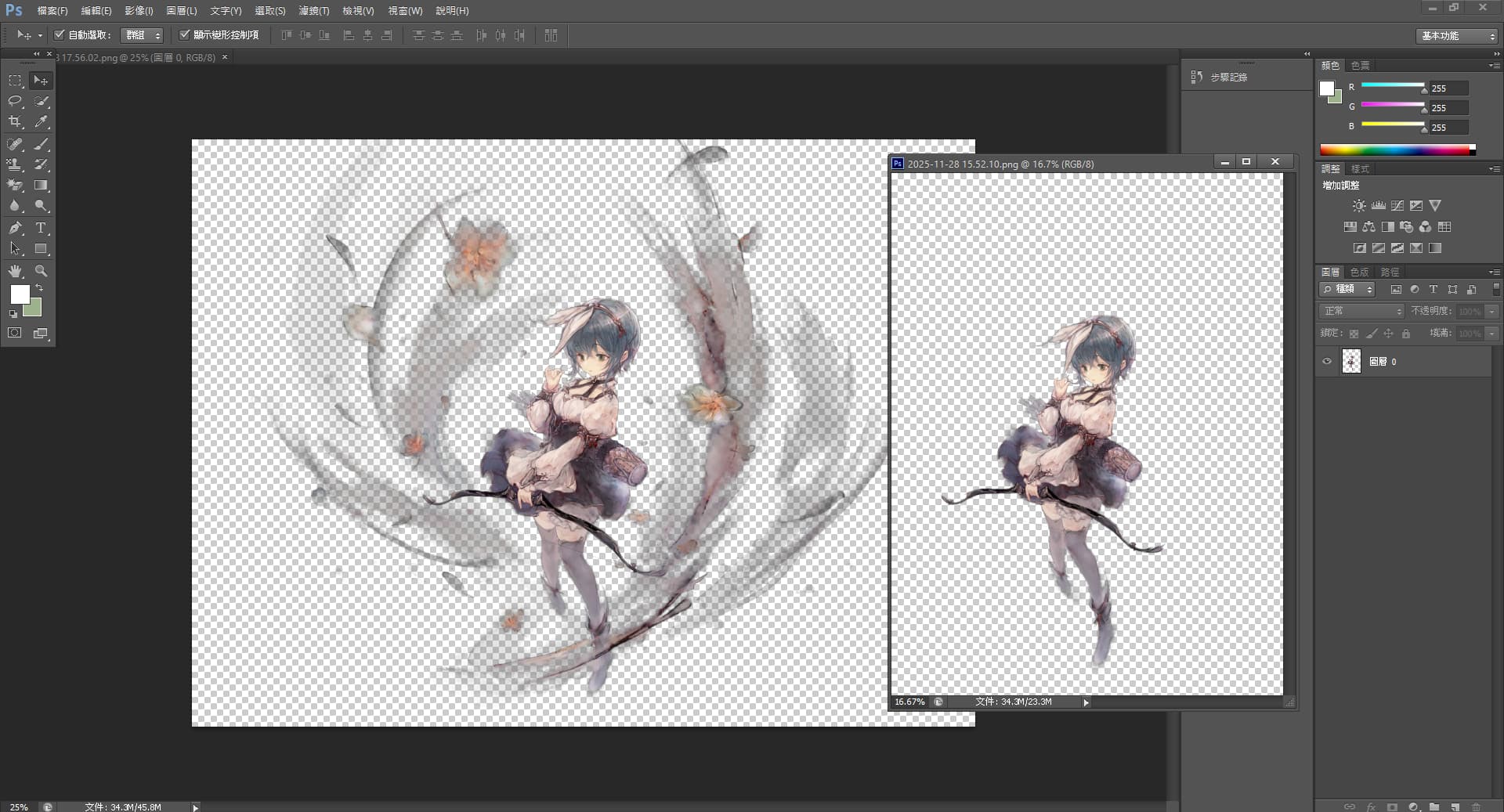Select the Eyedropper tool
The width and height of the screenshot is (1504, 812).
[42, 122]
